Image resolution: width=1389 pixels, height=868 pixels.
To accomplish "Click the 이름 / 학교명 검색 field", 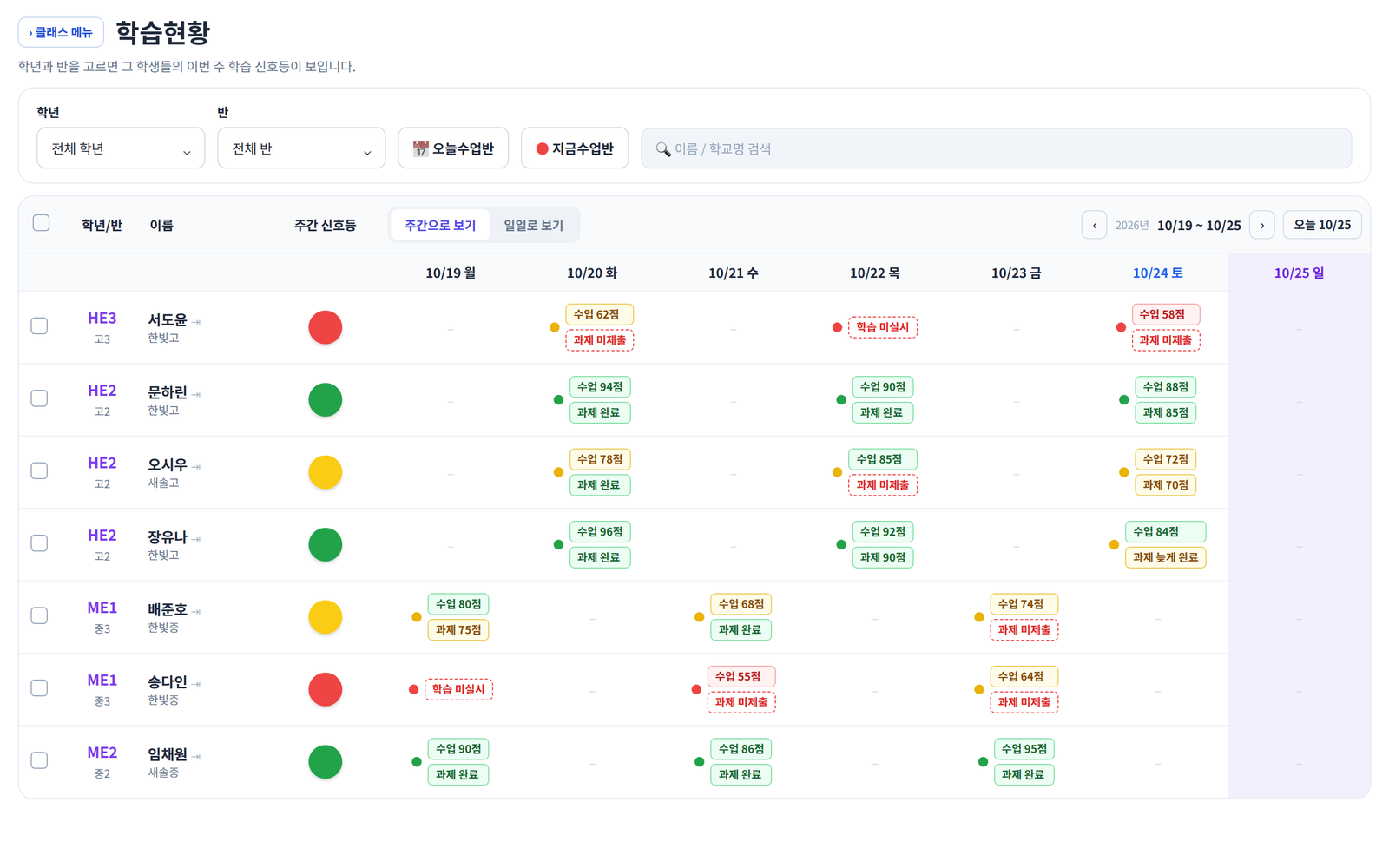I will 996,148.
